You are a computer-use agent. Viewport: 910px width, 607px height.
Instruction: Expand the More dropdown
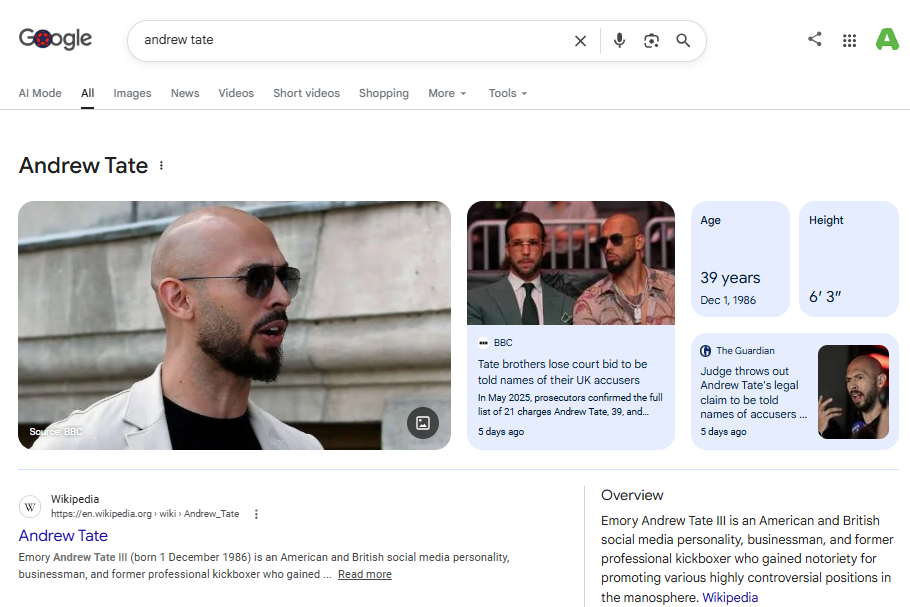coord(447,93)
